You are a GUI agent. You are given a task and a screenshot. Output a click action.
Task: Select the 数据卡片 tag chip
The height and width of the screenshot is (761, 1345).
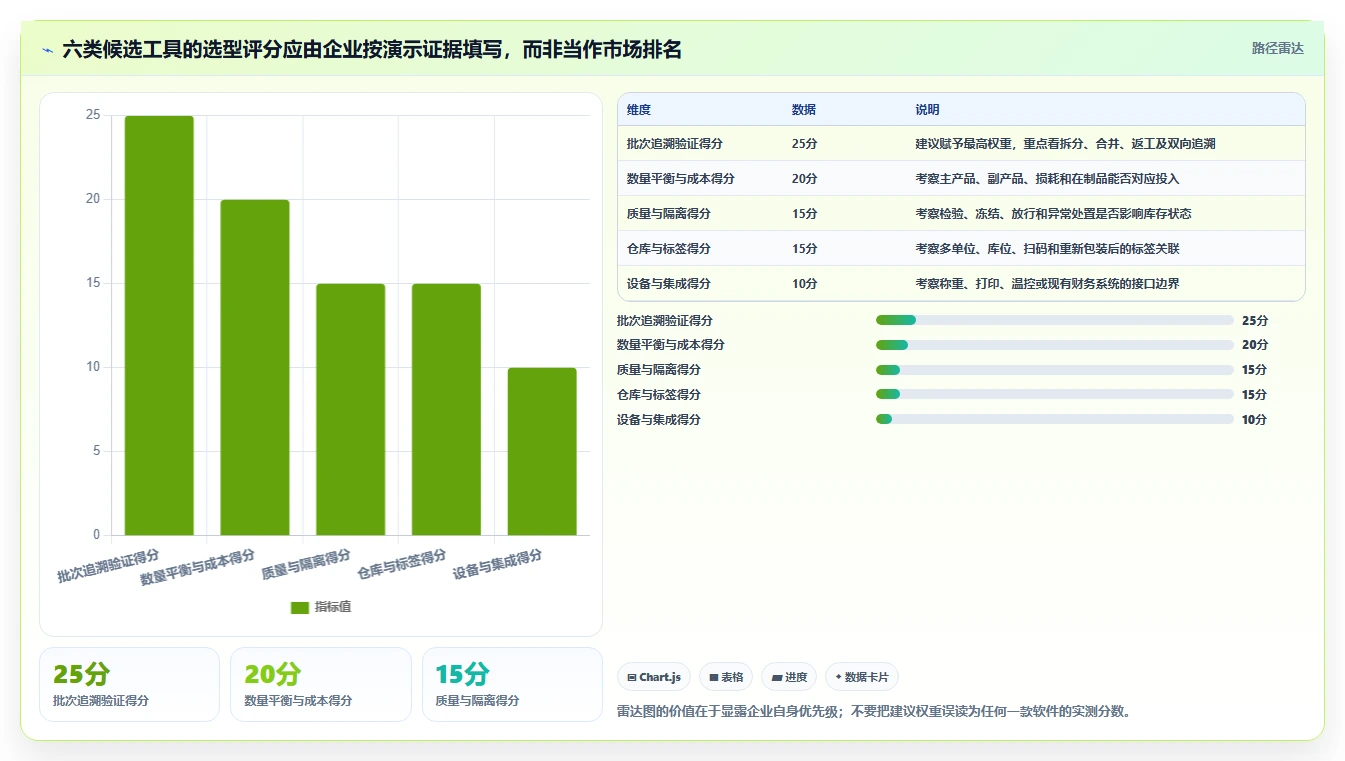tap(862, 677)
